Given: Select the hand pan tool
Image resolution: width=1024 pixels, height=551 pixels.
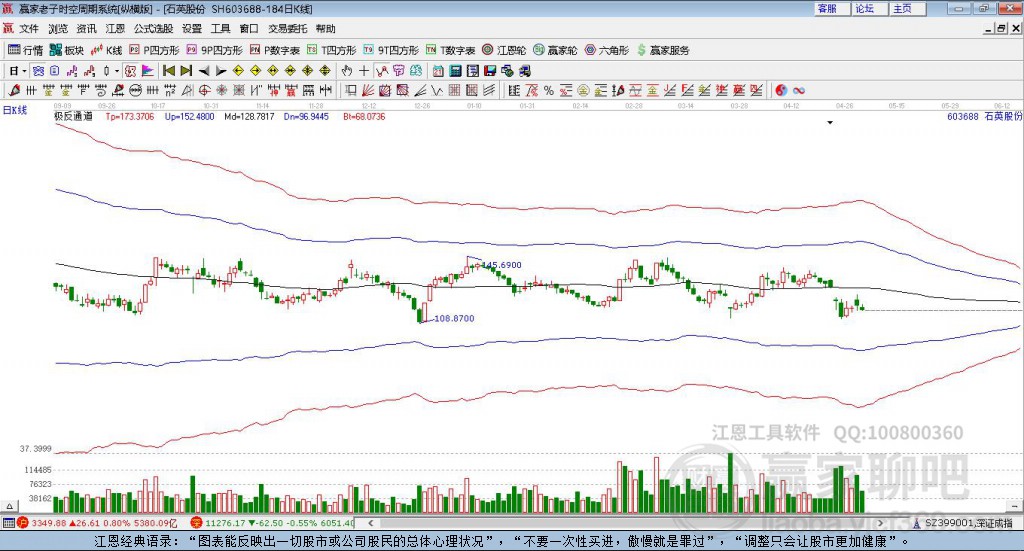Looking at the screenshot, I should 347,71.
